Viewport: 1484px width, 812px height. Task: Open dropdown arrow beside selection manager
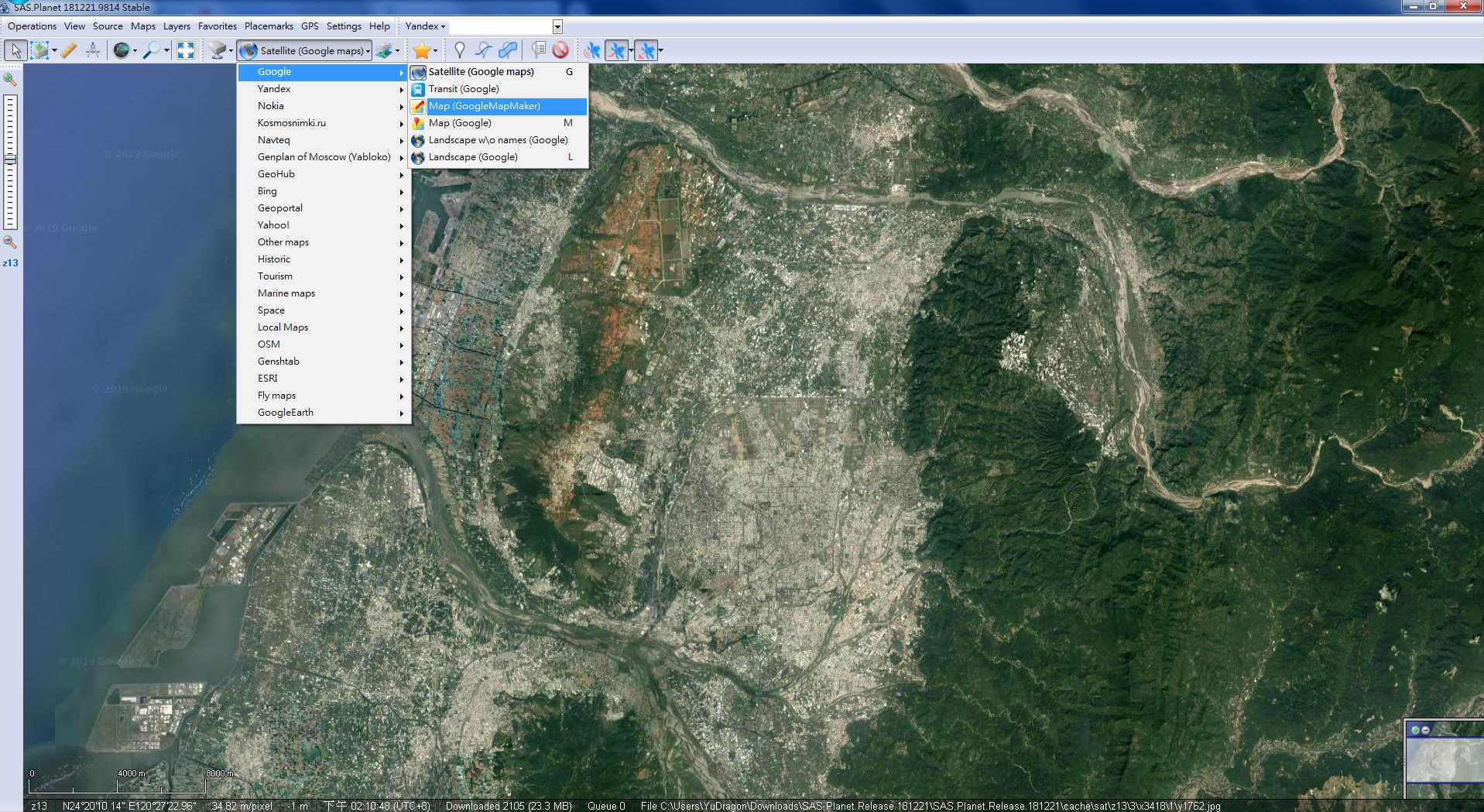coord(54,51)
